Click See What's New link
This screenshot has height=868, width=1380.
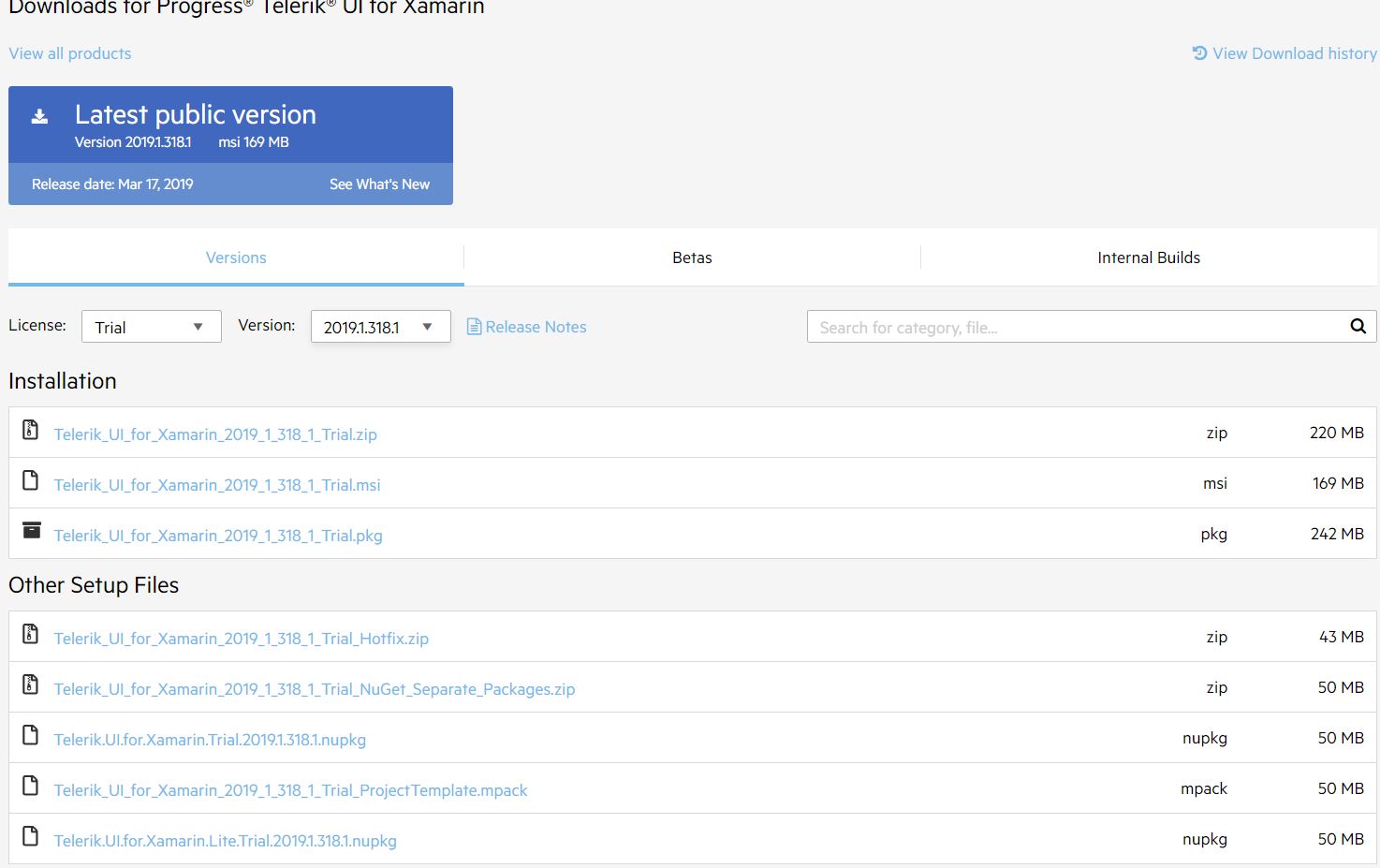click(379, 184)
